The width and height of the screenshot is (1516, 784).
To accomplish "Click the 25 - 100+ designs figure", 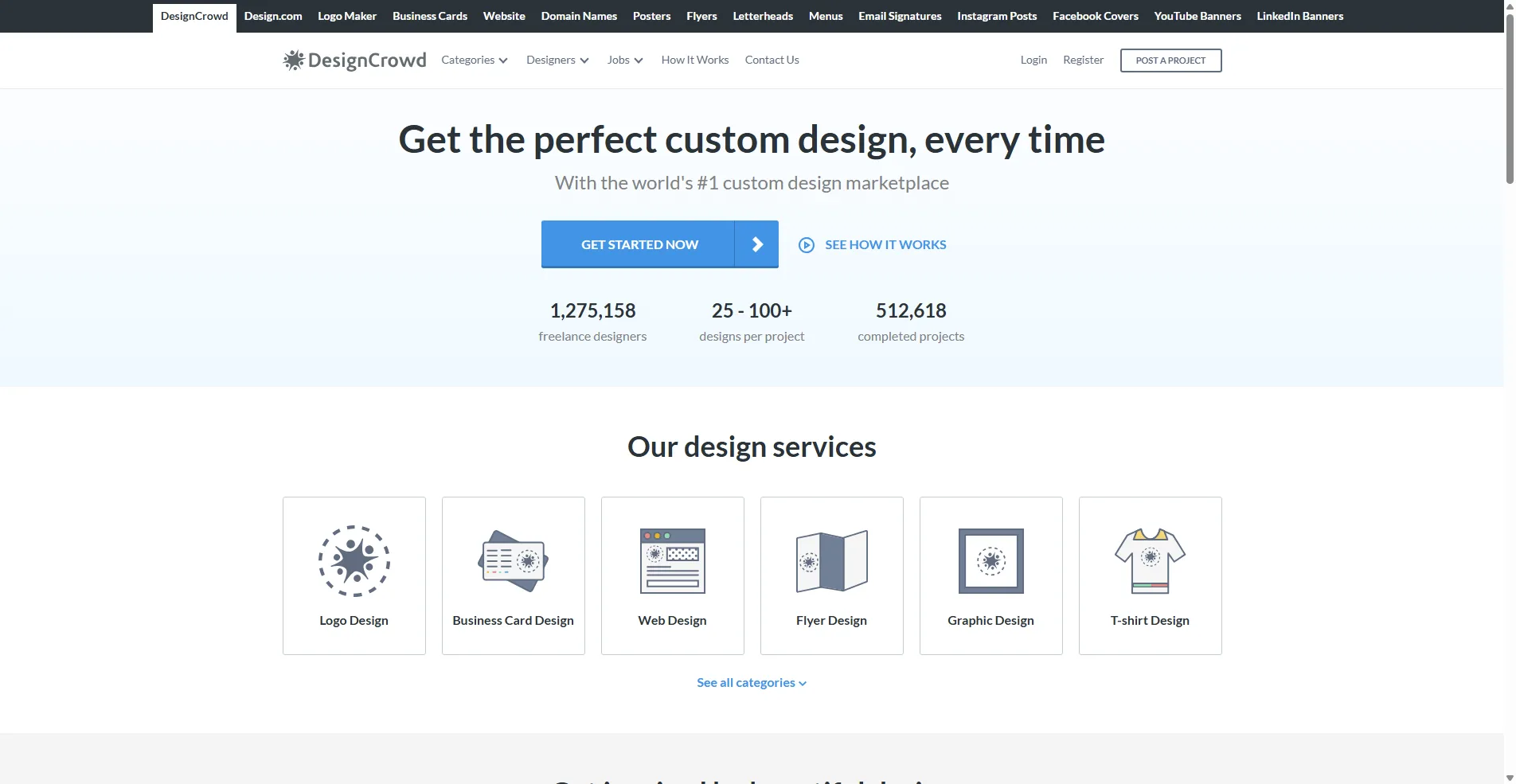I will [752, 310].
